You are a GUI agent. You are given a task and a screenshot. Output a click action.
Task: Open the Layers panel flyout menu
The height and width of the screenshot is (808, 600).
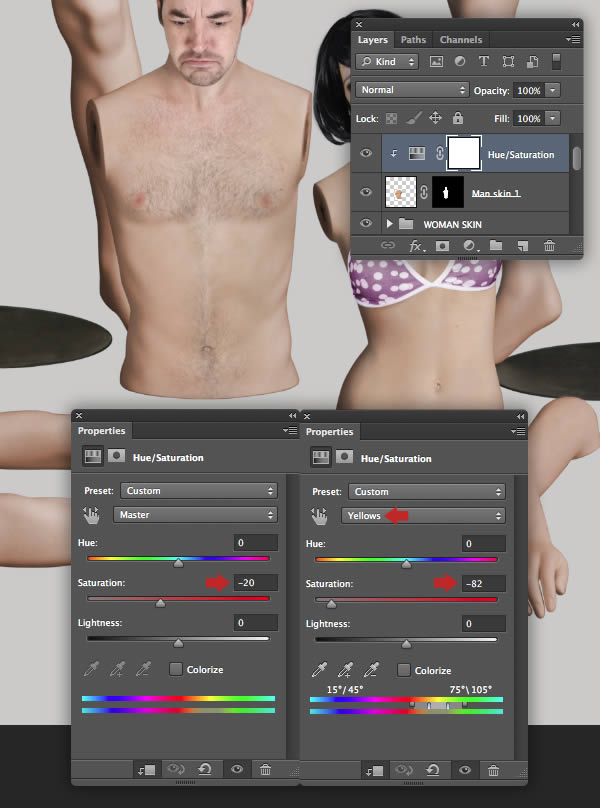[573, 39]
